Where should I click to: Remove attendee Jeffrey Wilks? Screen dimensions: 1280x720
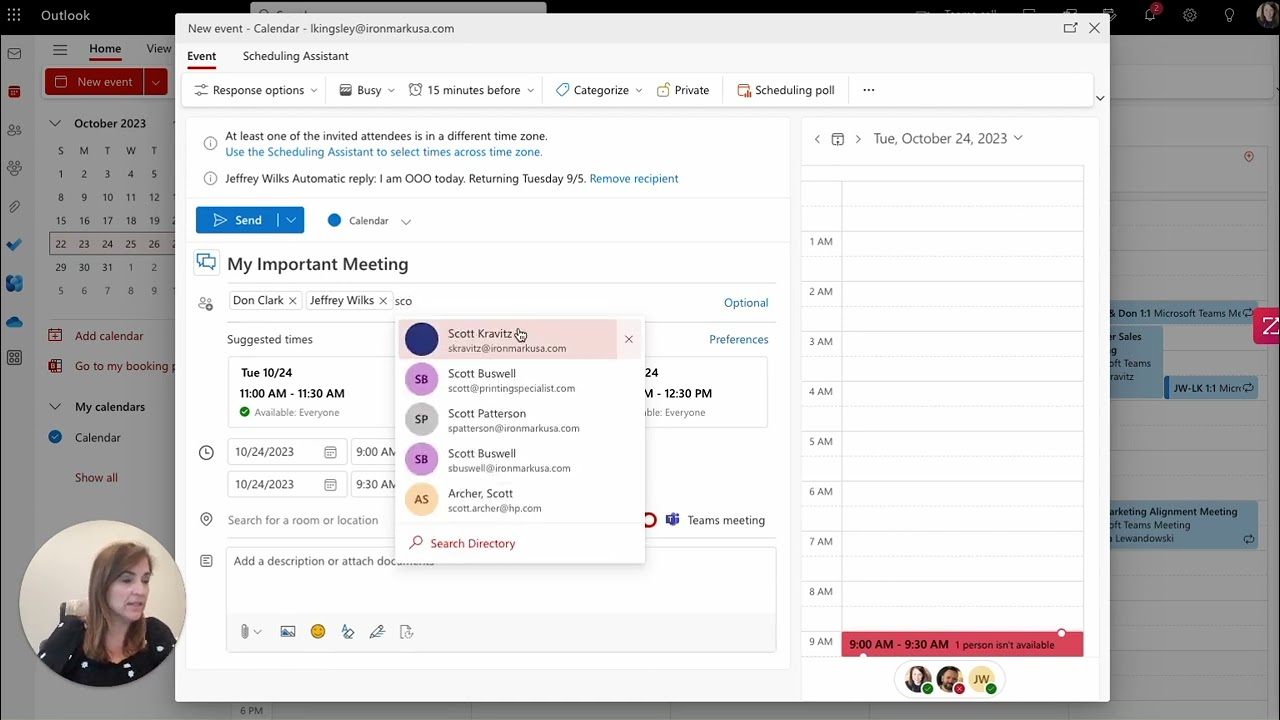pyautogui.click(x=383, y=300)
